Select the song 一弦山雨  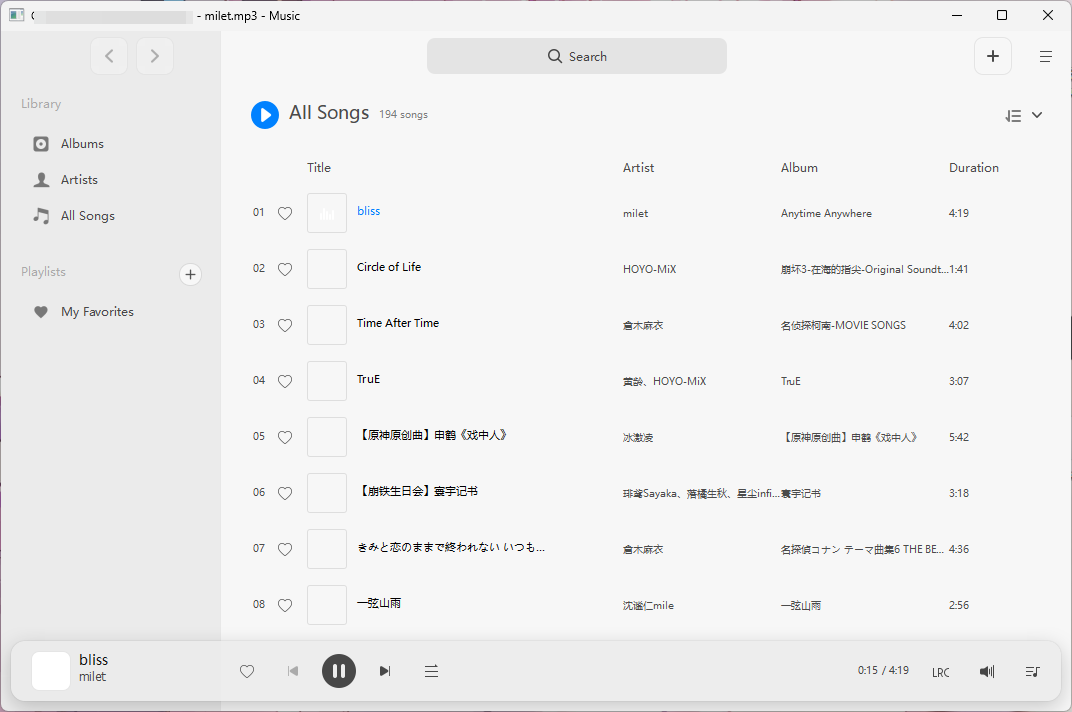379,603
